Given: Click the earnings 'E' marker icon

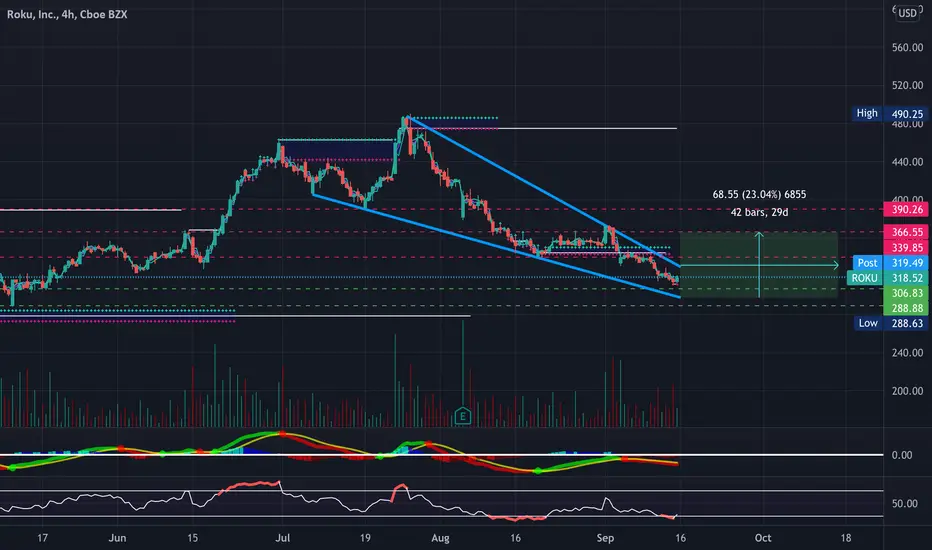Looking at the screenshot, I should 462,416.
